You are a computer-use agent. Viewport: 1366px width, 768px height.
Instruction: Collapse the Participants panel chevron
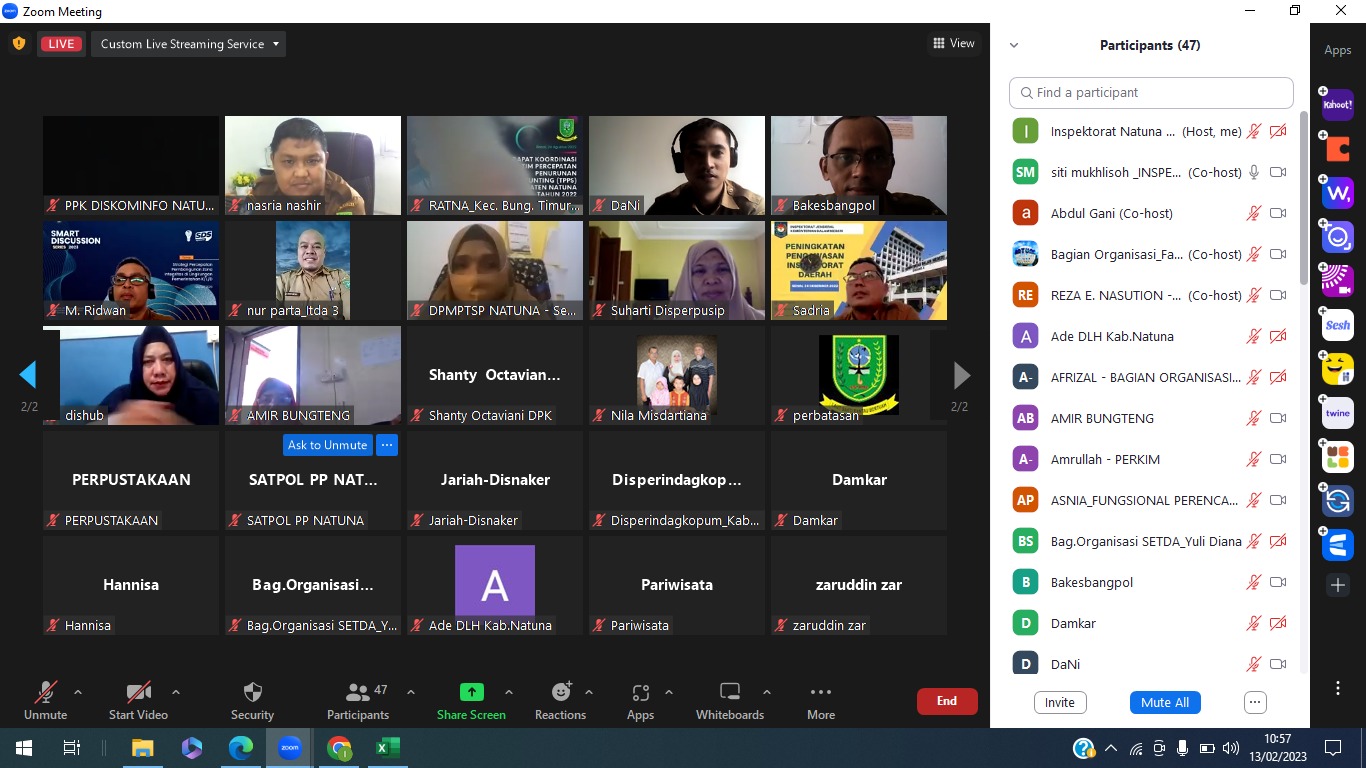1014,45
